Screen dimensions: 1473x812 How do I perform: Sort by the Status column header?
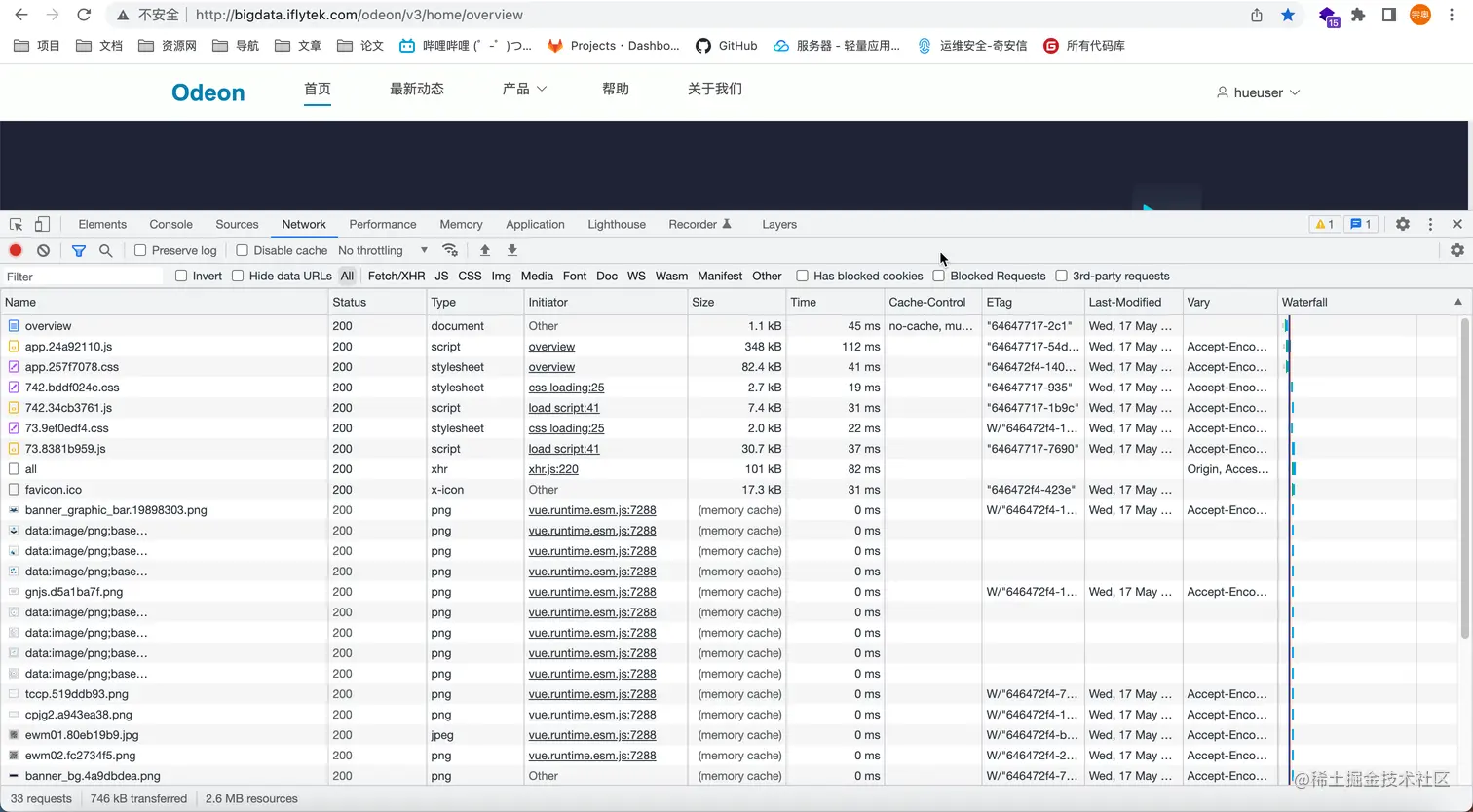[377, 302]
